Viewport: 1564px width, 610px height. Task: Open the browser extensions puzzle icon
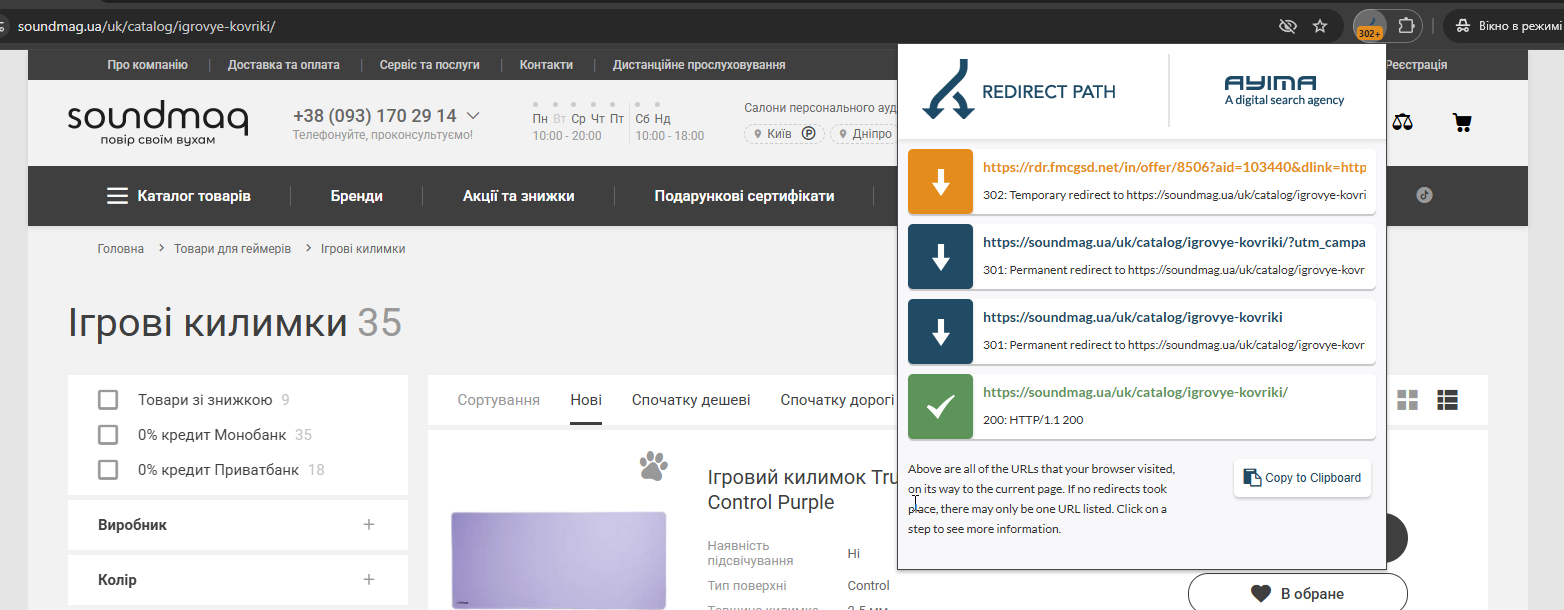pos(1406,26)
